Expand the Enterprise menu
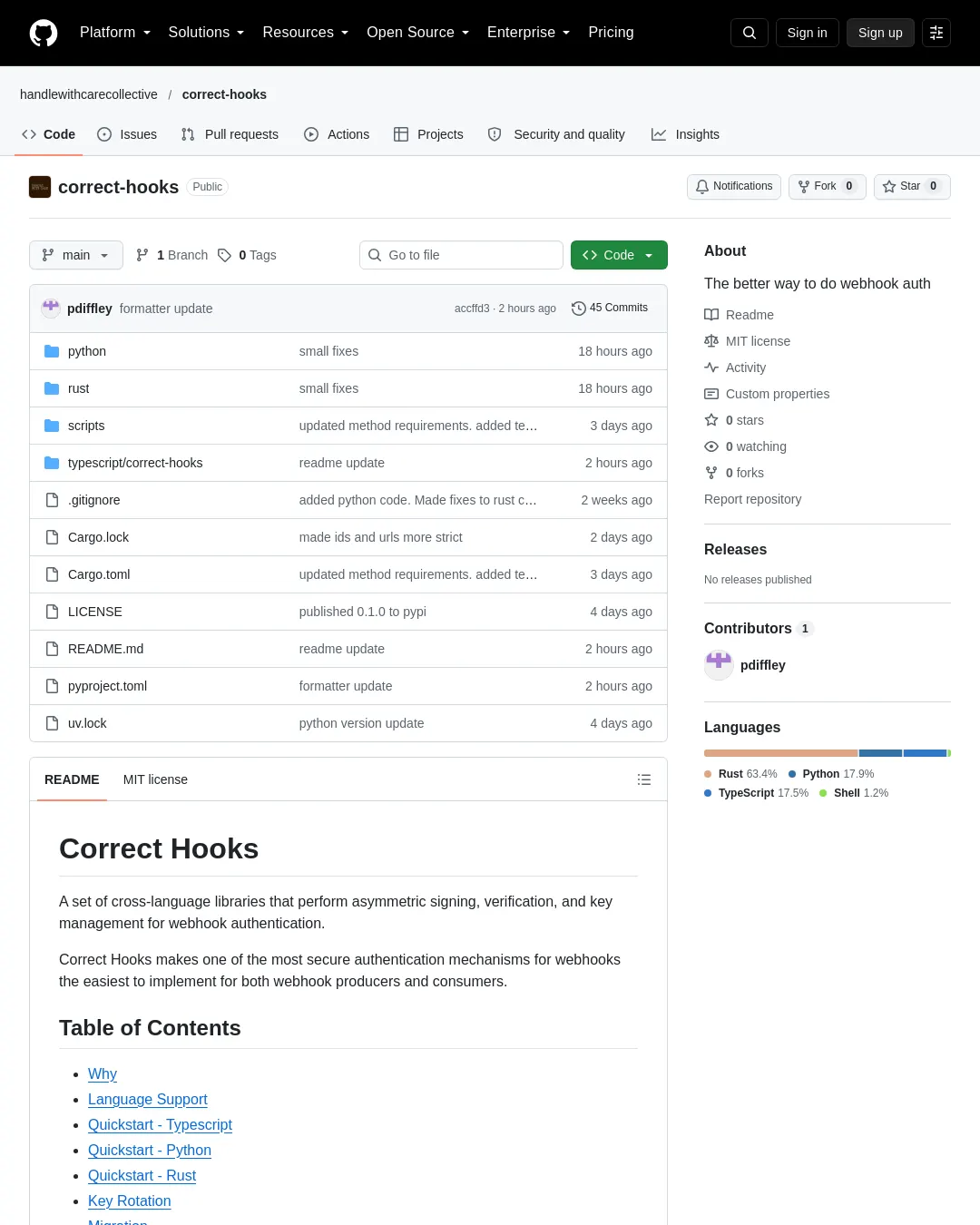The height and width of the screenshot is (1225, 980). point(528,33)
